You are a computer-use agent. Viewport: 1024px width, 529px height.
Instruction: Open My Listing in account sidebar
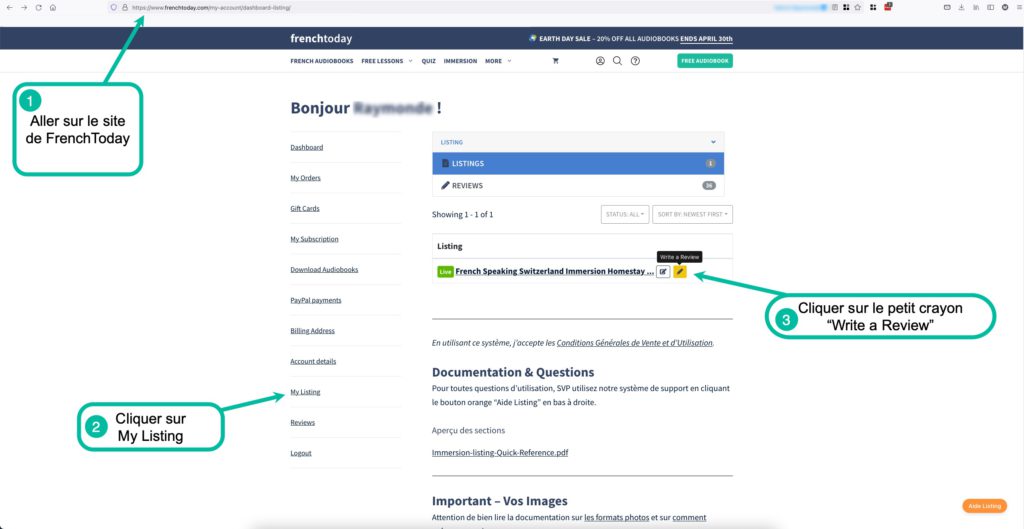click(x=305, y=392)
